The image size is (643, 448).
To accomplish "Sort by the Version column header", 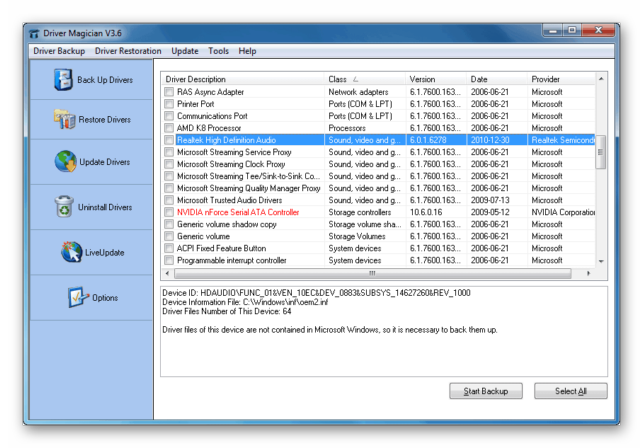I will tap(436, 79).
